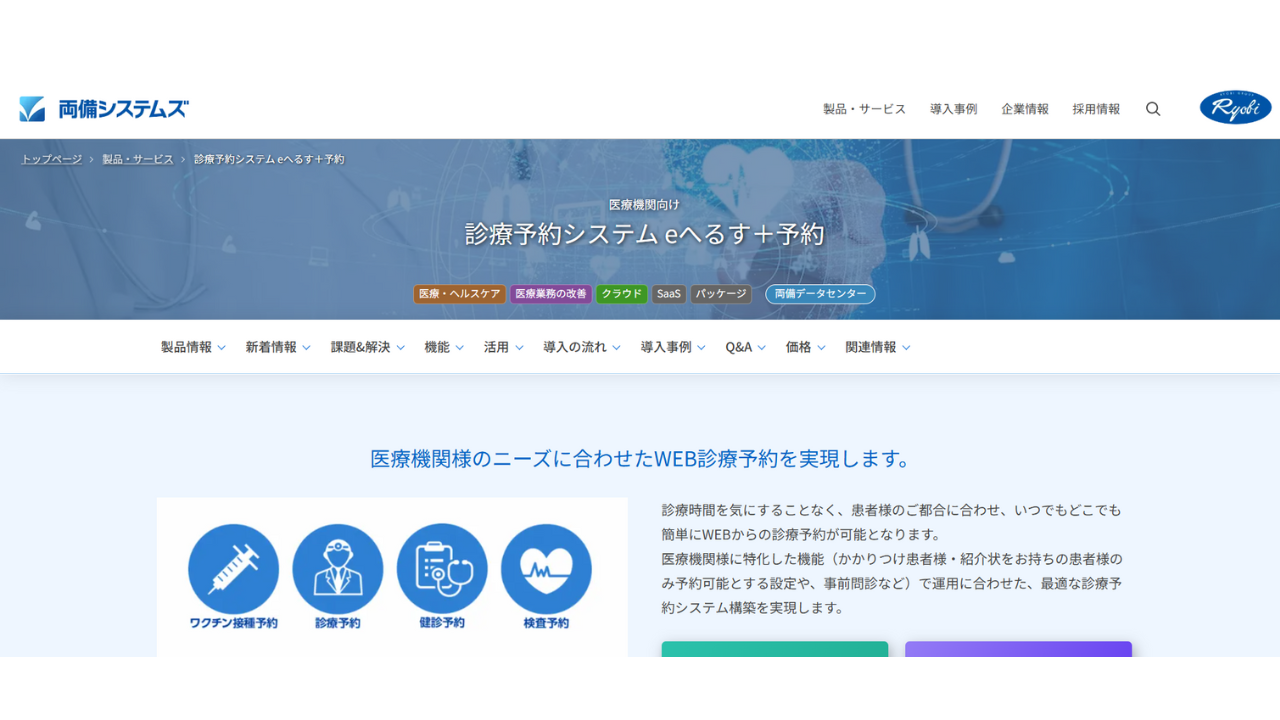
Task: Expand the 製品情報 submenu
Action: (x=194, y=347)
